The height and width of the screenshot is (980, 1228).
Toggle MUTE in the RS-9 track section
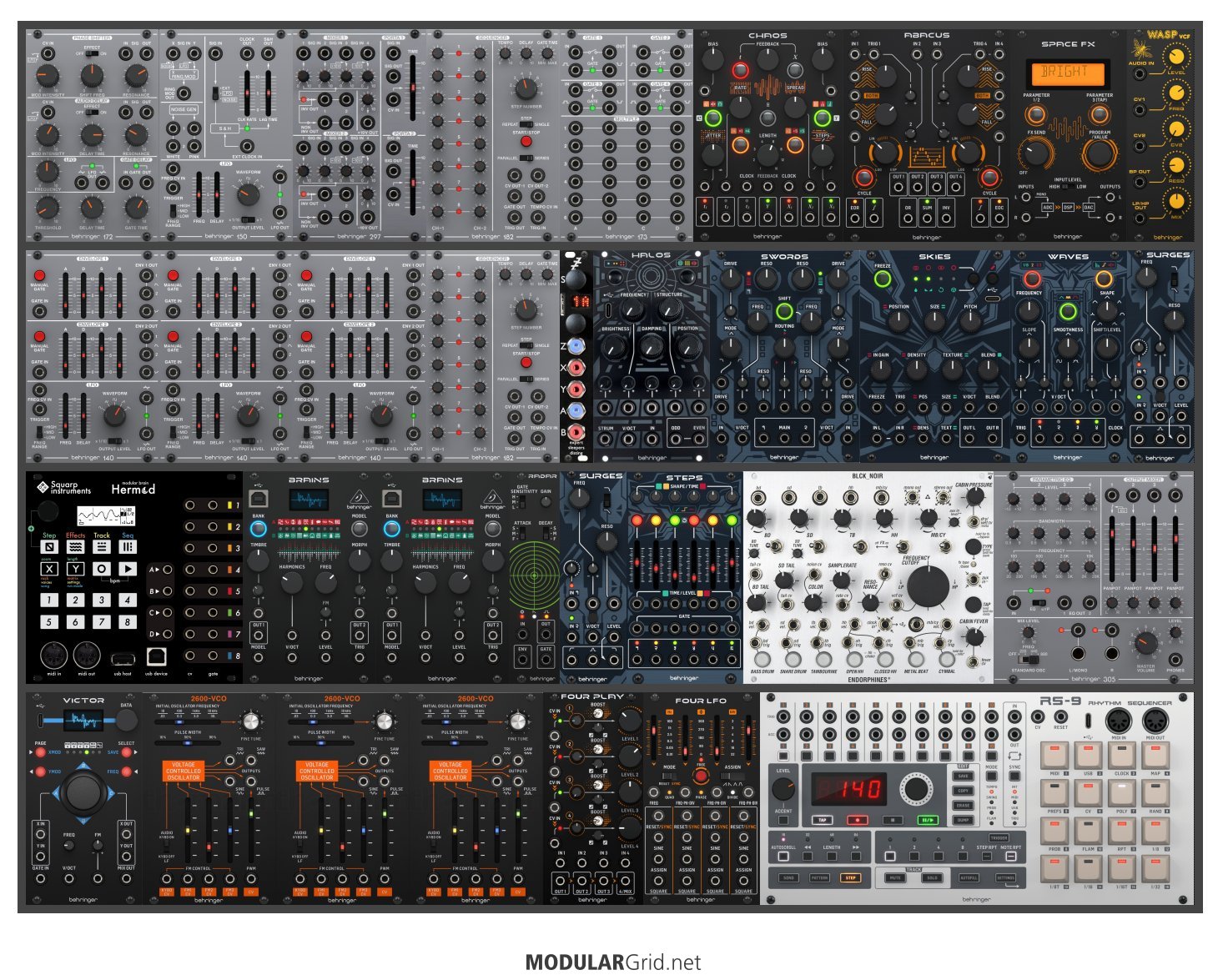tap(895, 878)
